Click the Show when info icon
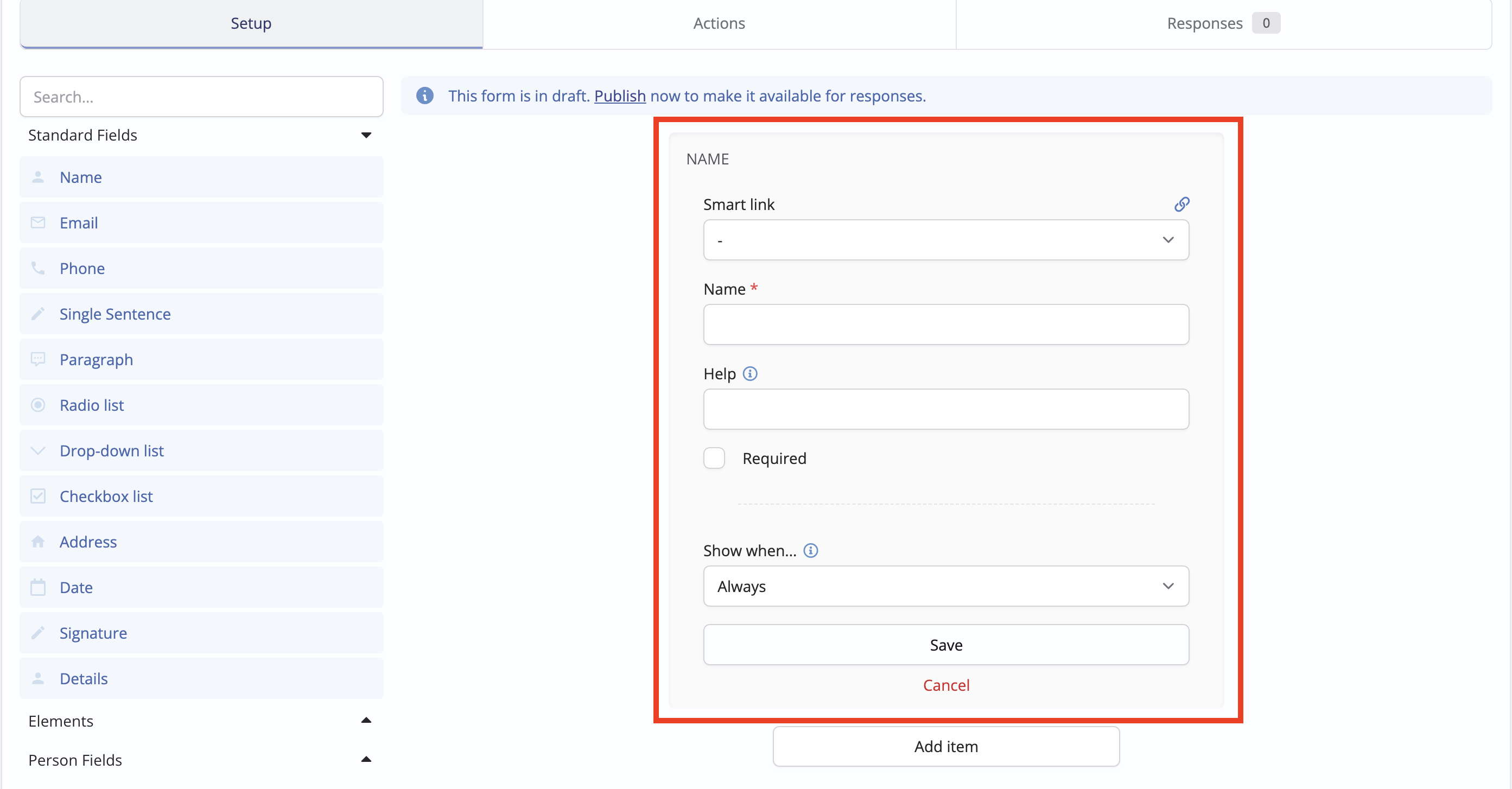1512x789 pixels. coord(810,550)
